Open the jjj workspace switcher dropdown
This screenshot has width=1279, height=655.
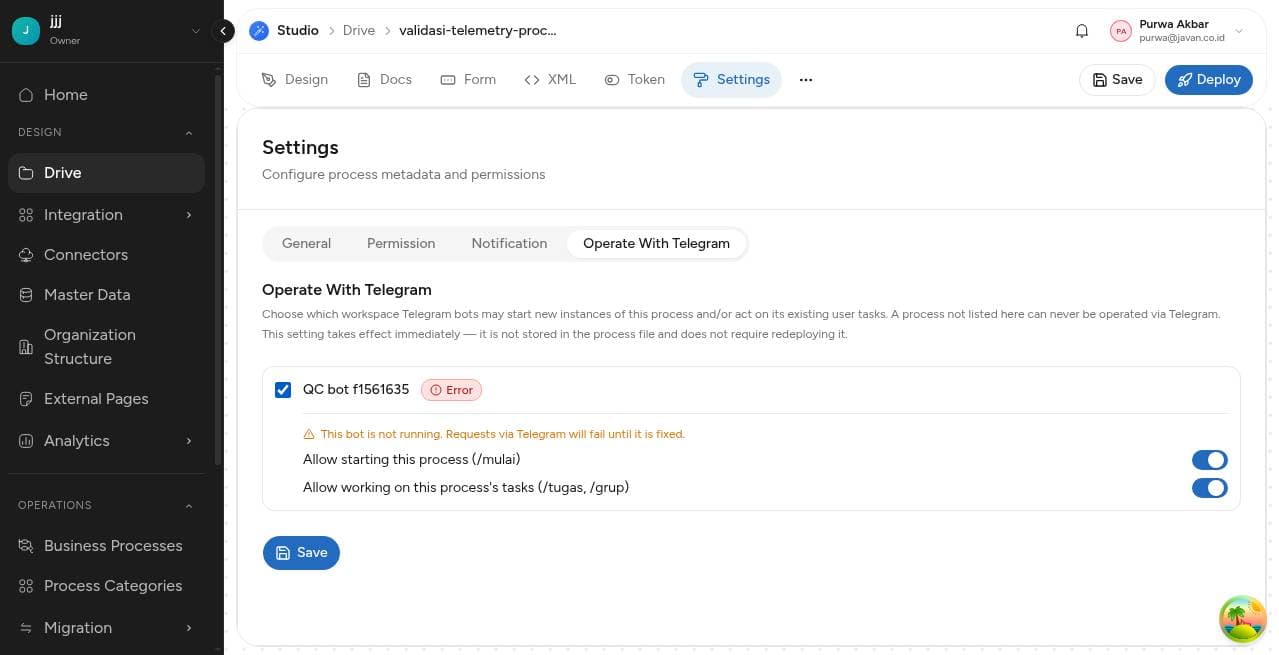tap(196, 31)
